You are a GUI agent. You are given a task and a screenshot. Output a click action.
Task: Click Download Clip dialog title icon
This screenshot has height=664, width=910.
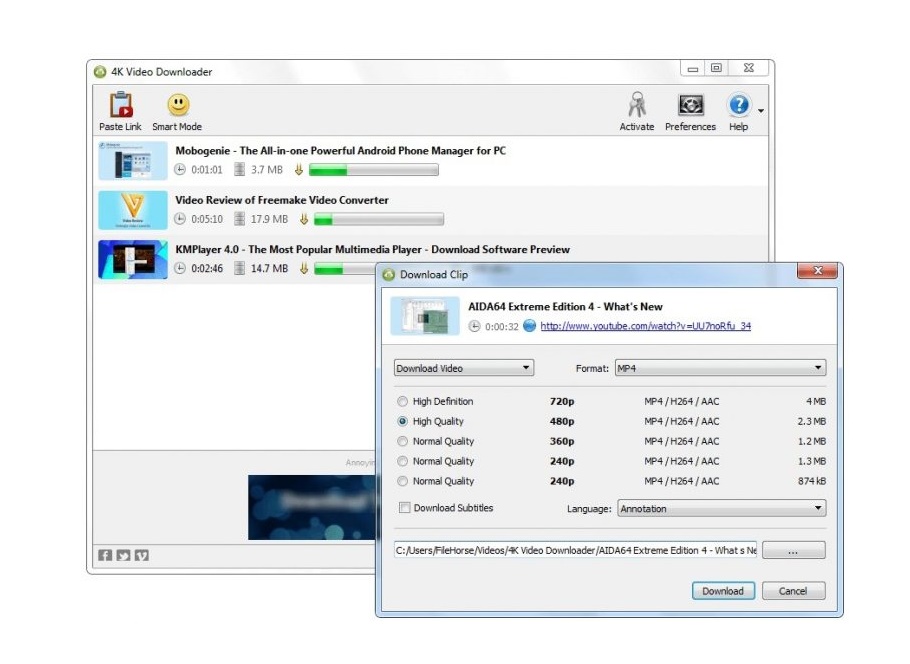pyautogui.click(x=388, y=275)
